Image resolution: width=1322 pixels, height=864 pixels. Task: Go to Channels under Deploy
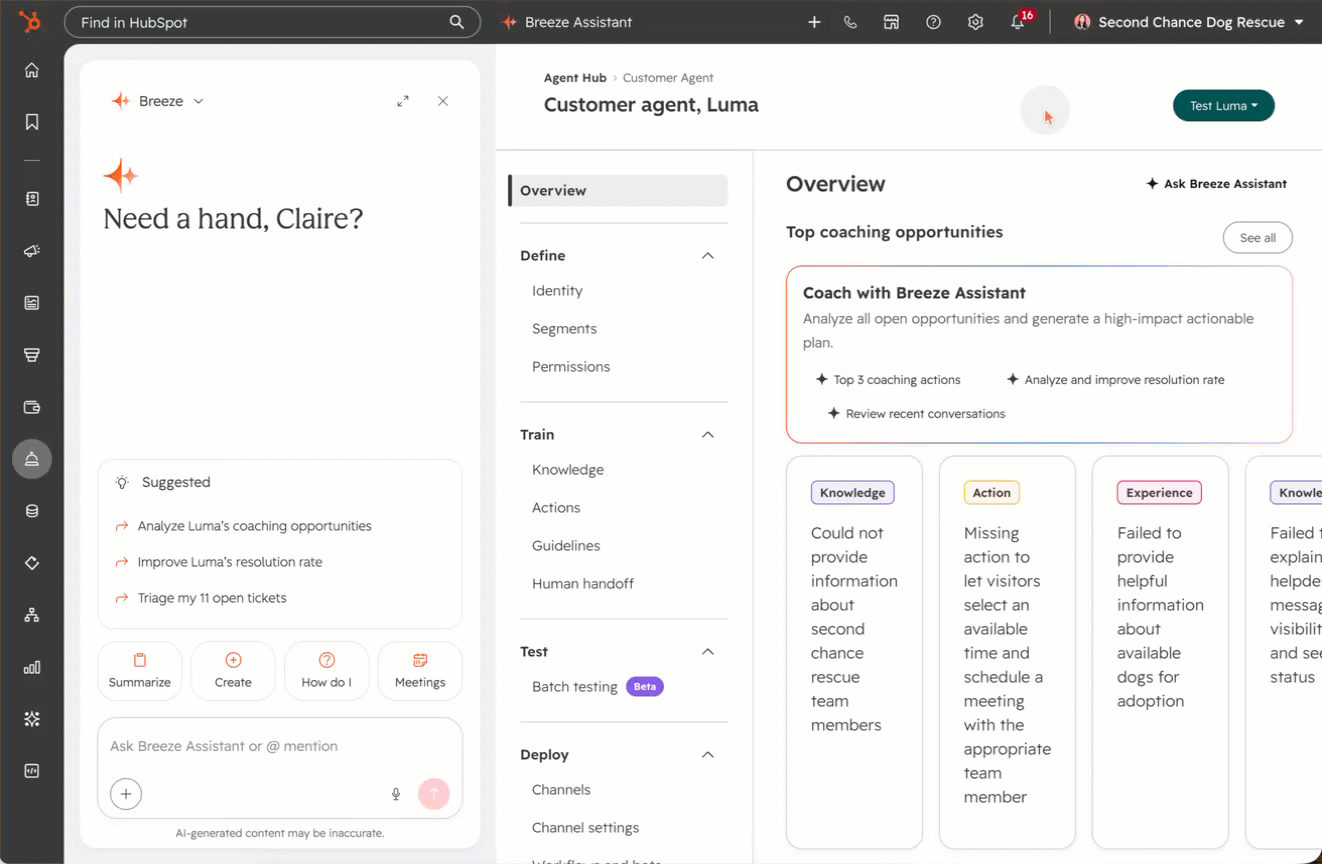pyautogui.click(x=561, y=790)
